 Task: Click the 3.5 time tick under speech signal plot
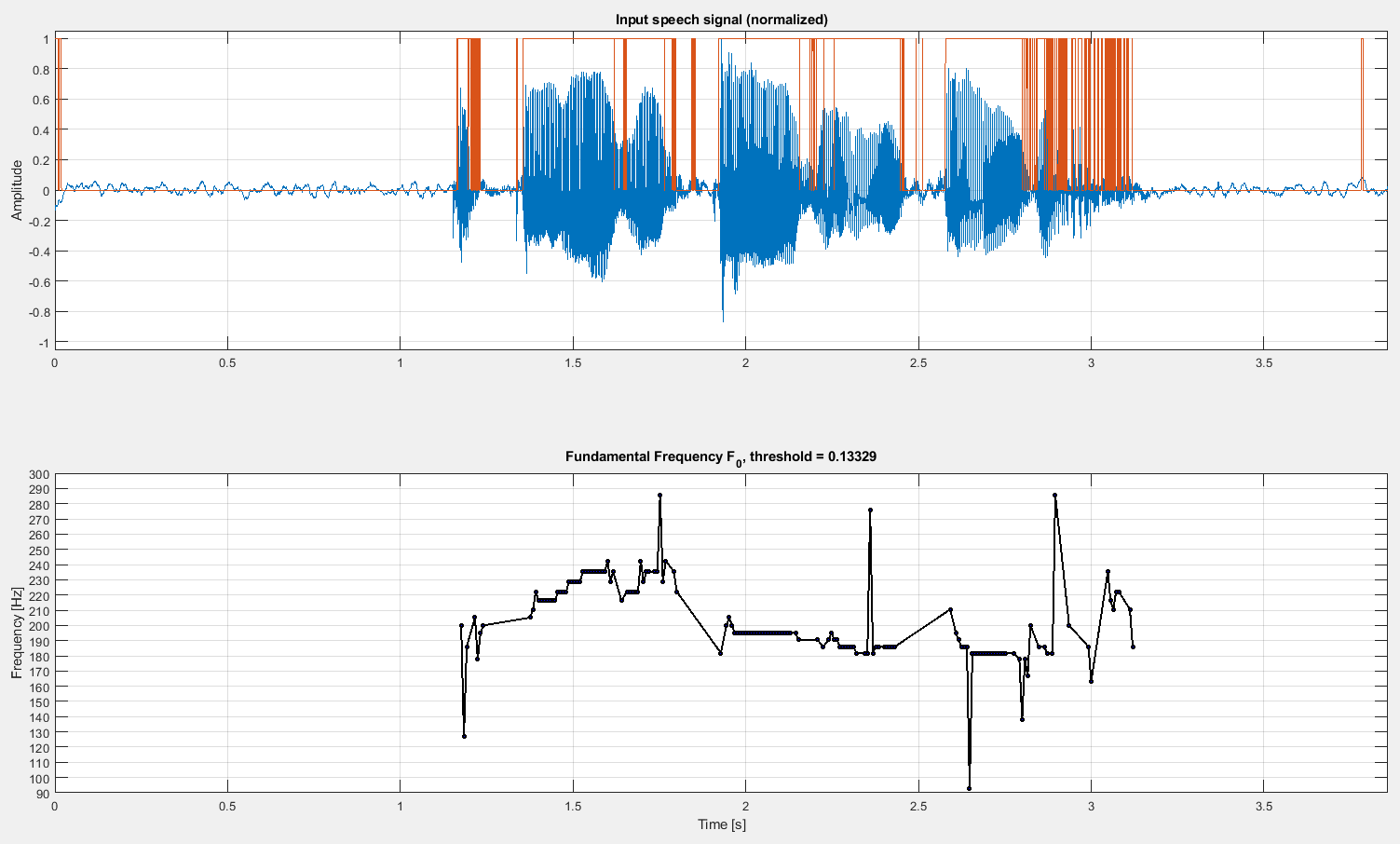[1264, 363]
